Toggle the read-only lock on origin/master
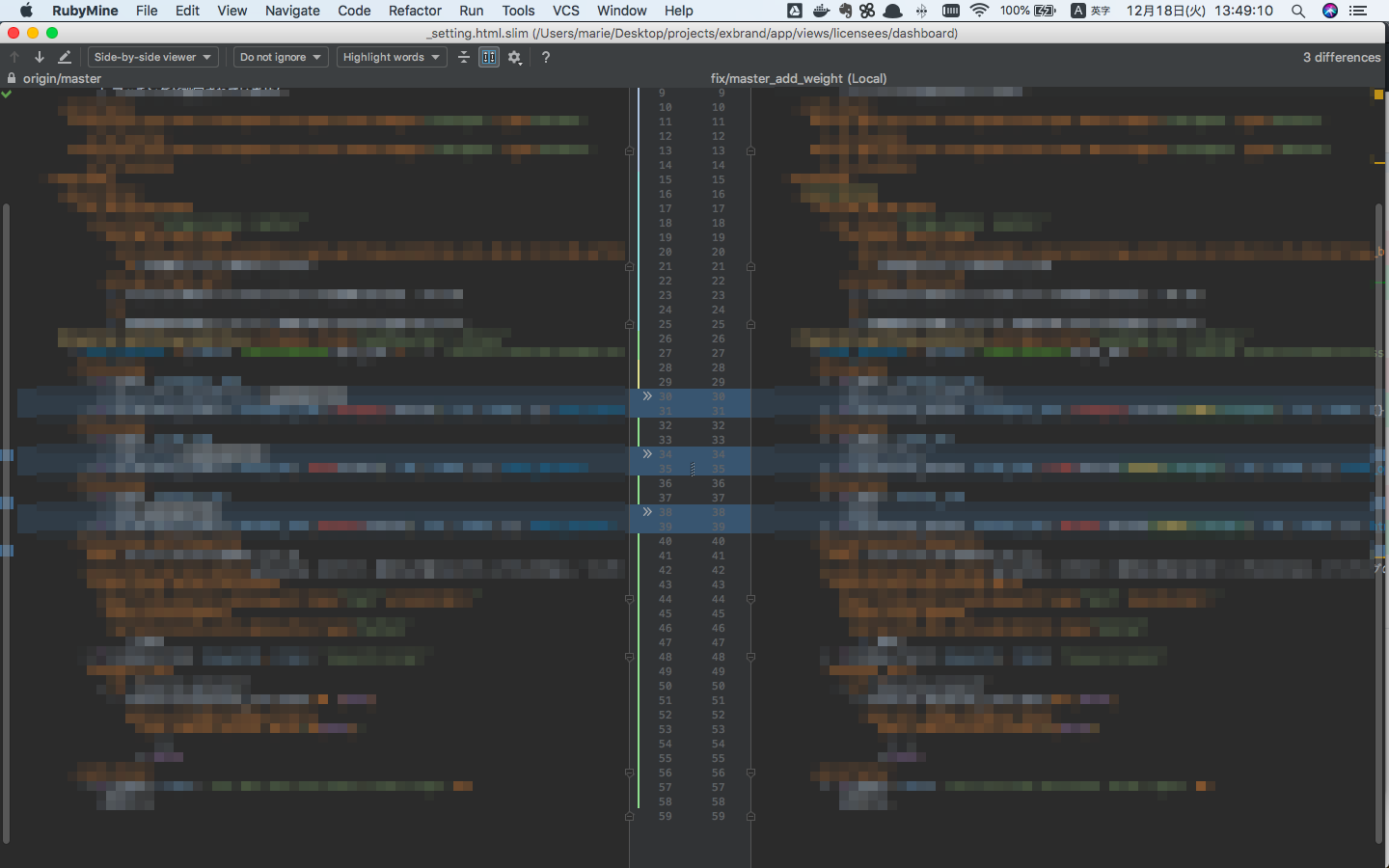This screenshot has width=1389, height=868. coord(12,78)
